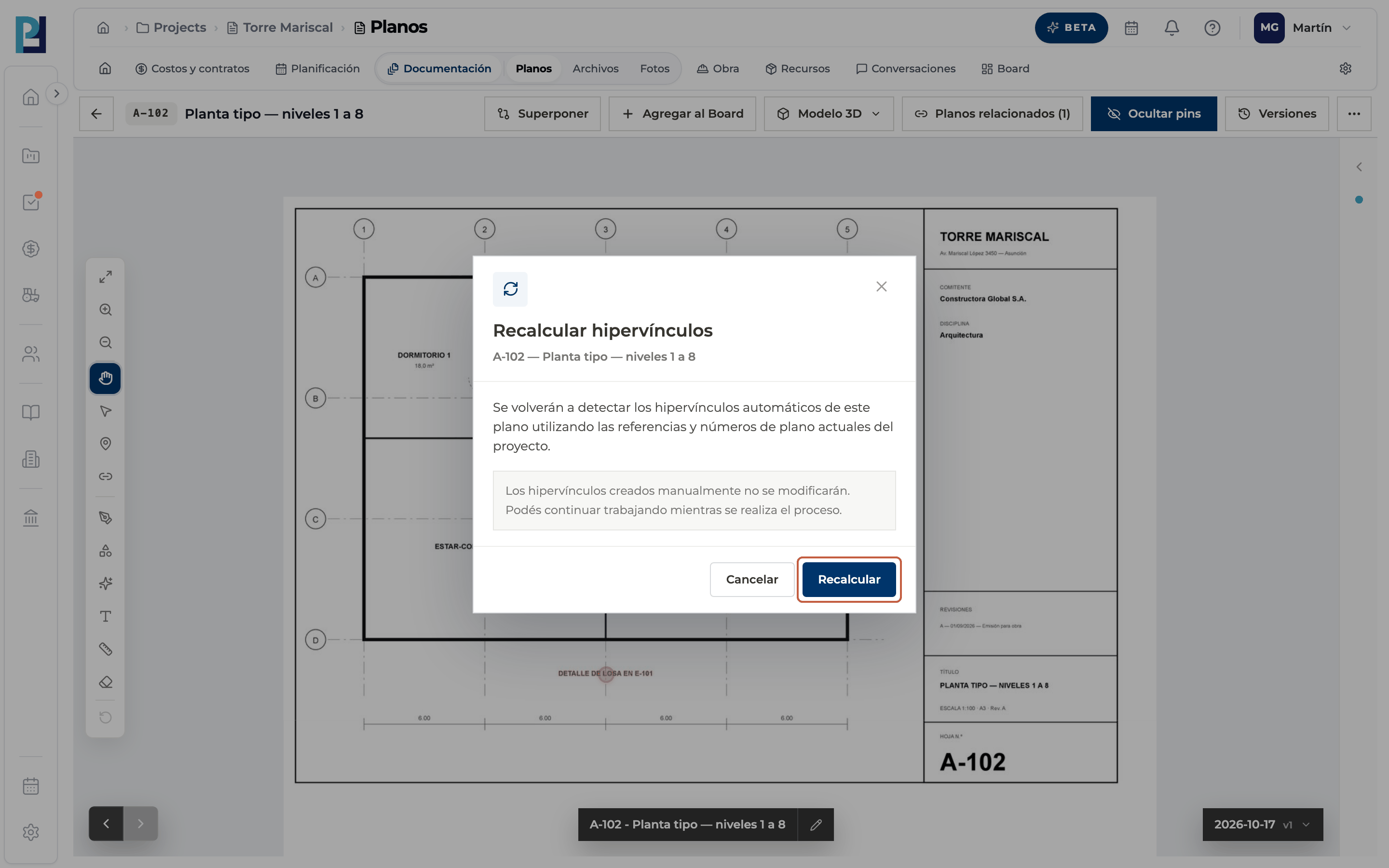Expand the right side panel chevron

pyautogui.click(x=1359, y=167)
